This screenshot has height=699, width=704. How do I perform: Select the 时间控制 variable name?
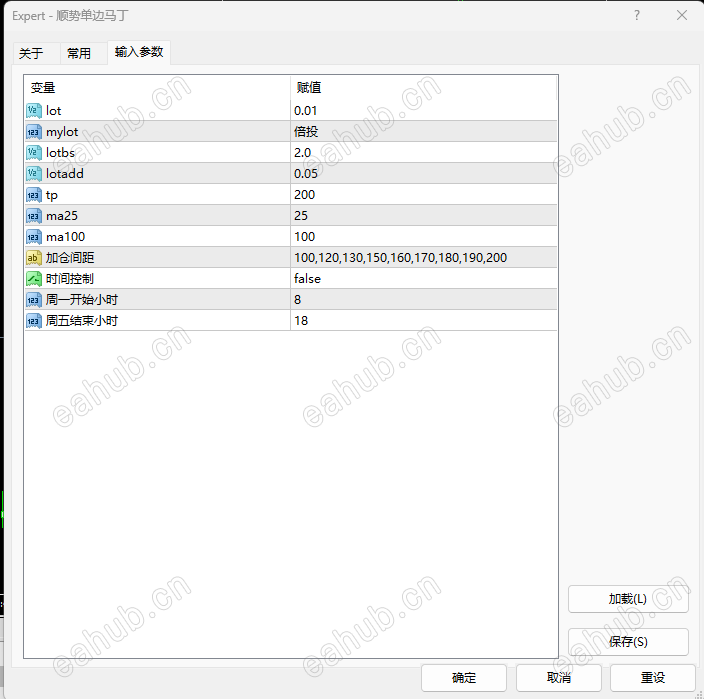point(70,279)
